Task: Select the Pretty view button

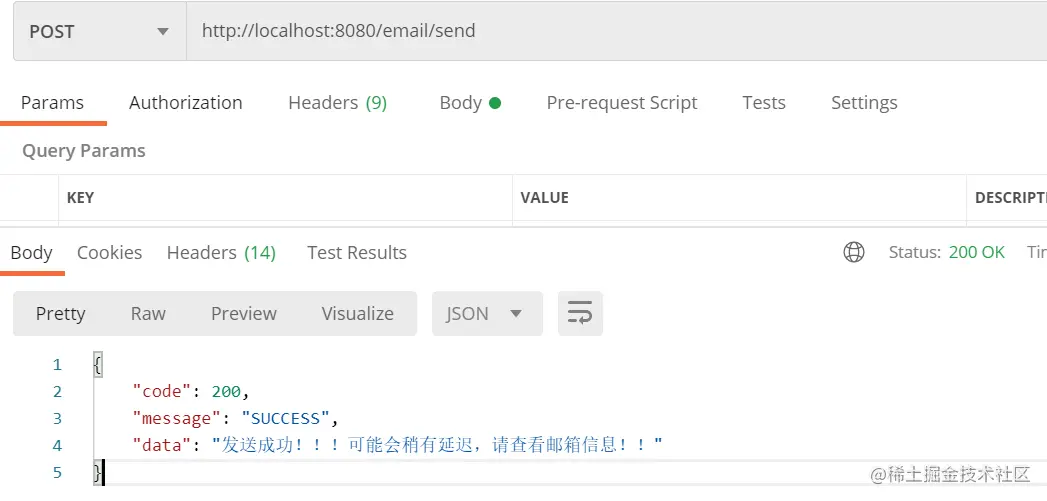Action: tap(61, 313)
